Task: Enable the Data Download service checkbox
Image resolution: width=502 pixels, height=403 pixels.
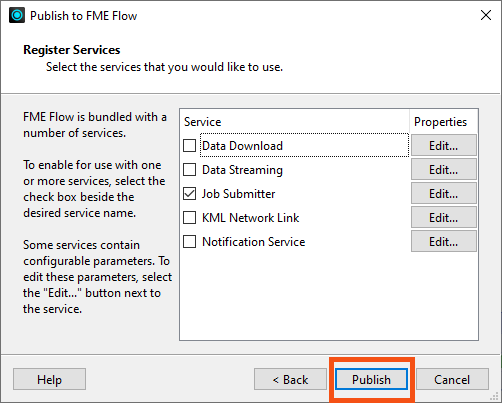Action: coord(189,145)
